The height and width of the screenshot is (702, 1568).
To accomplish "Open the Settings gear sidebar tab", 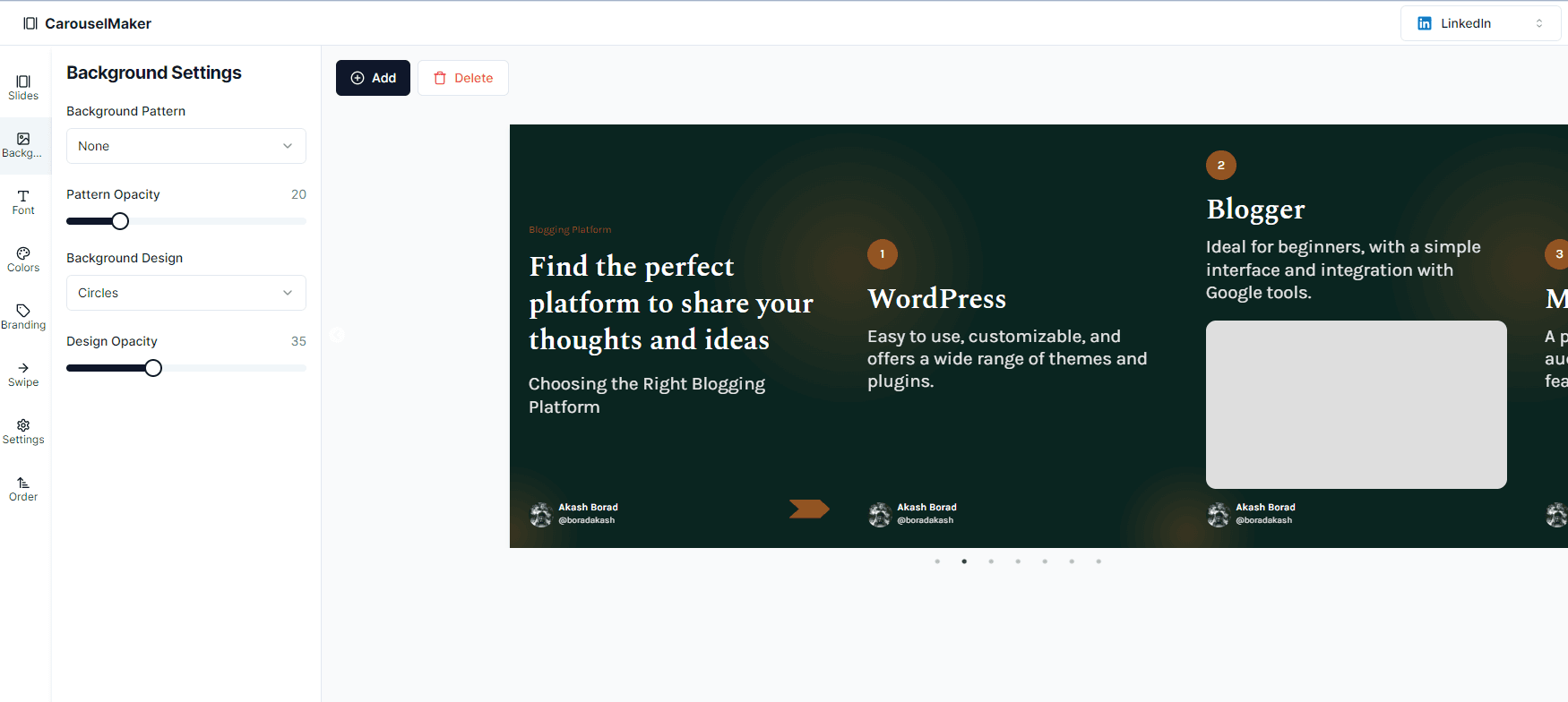I will [x=23, y=432].
